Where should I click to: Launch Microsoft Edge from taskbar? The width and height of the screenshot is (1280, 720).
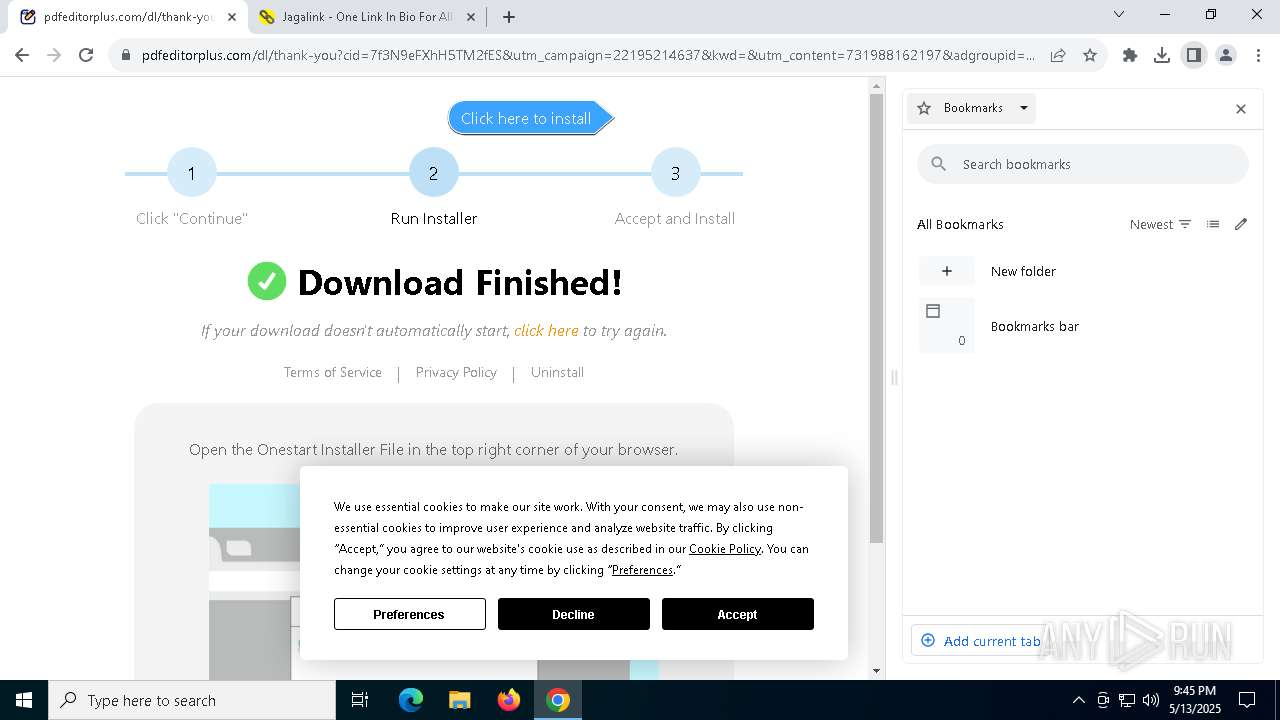pyautogui.click(x=411, y=700)
